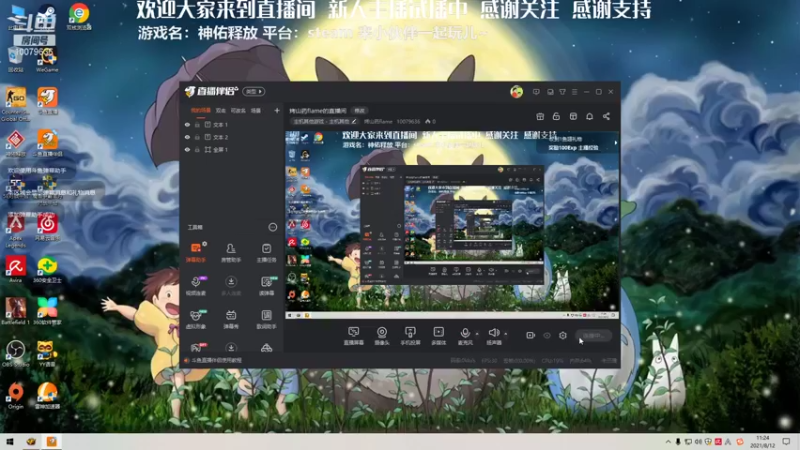Expand the task banner arrow over preview

pyautogui.click(x=615, y=143)
